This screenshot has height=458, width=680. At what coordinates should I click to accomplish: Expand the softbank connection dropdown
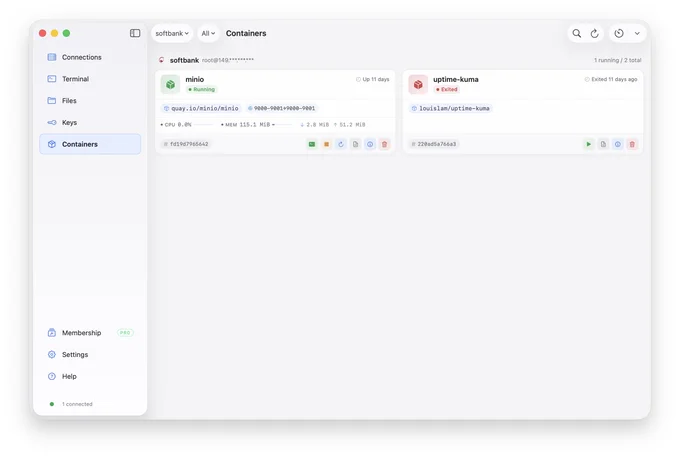pos(172,33)
